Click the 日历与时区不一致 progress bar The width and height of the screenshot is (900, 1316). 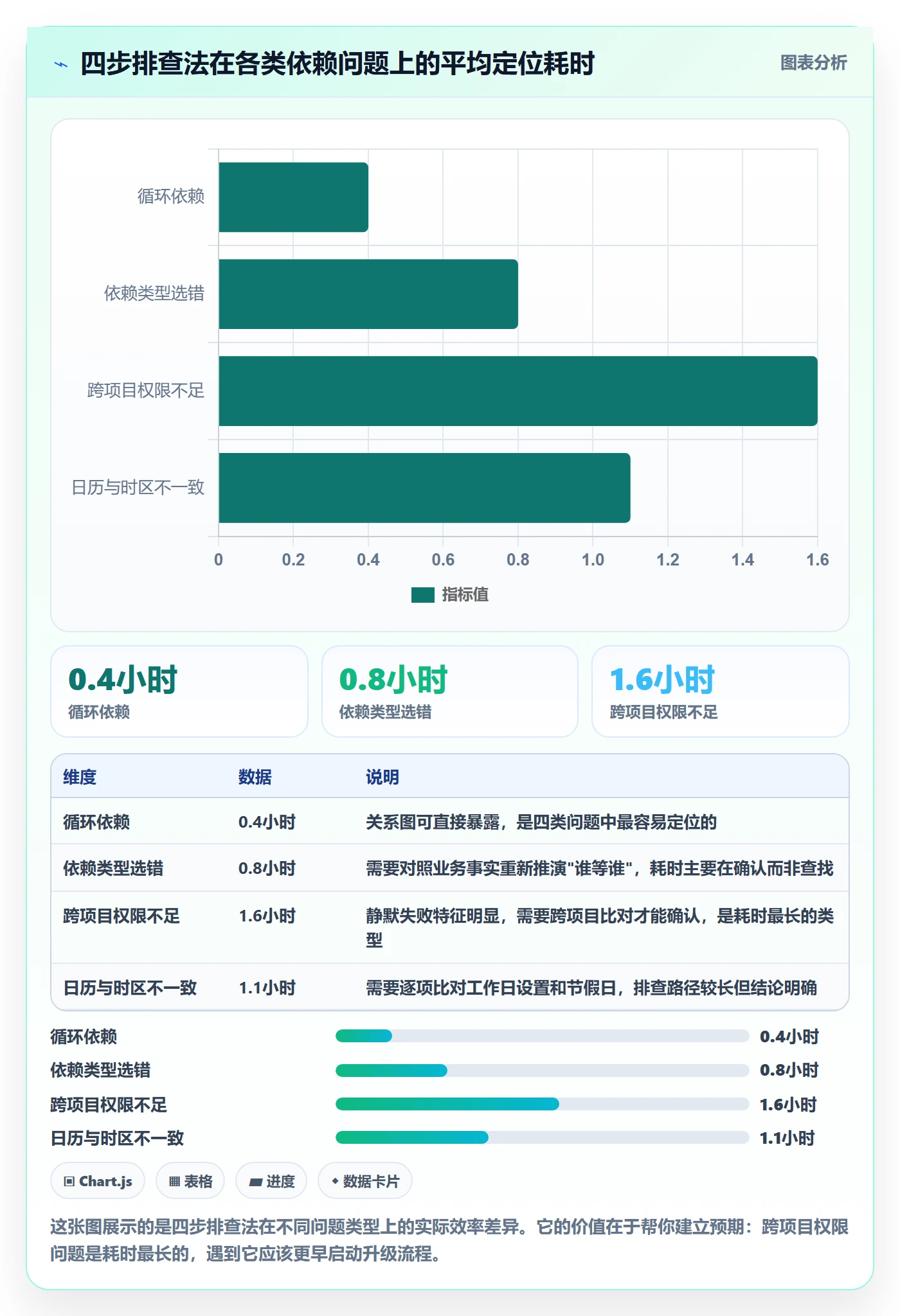pos(542,1137)
